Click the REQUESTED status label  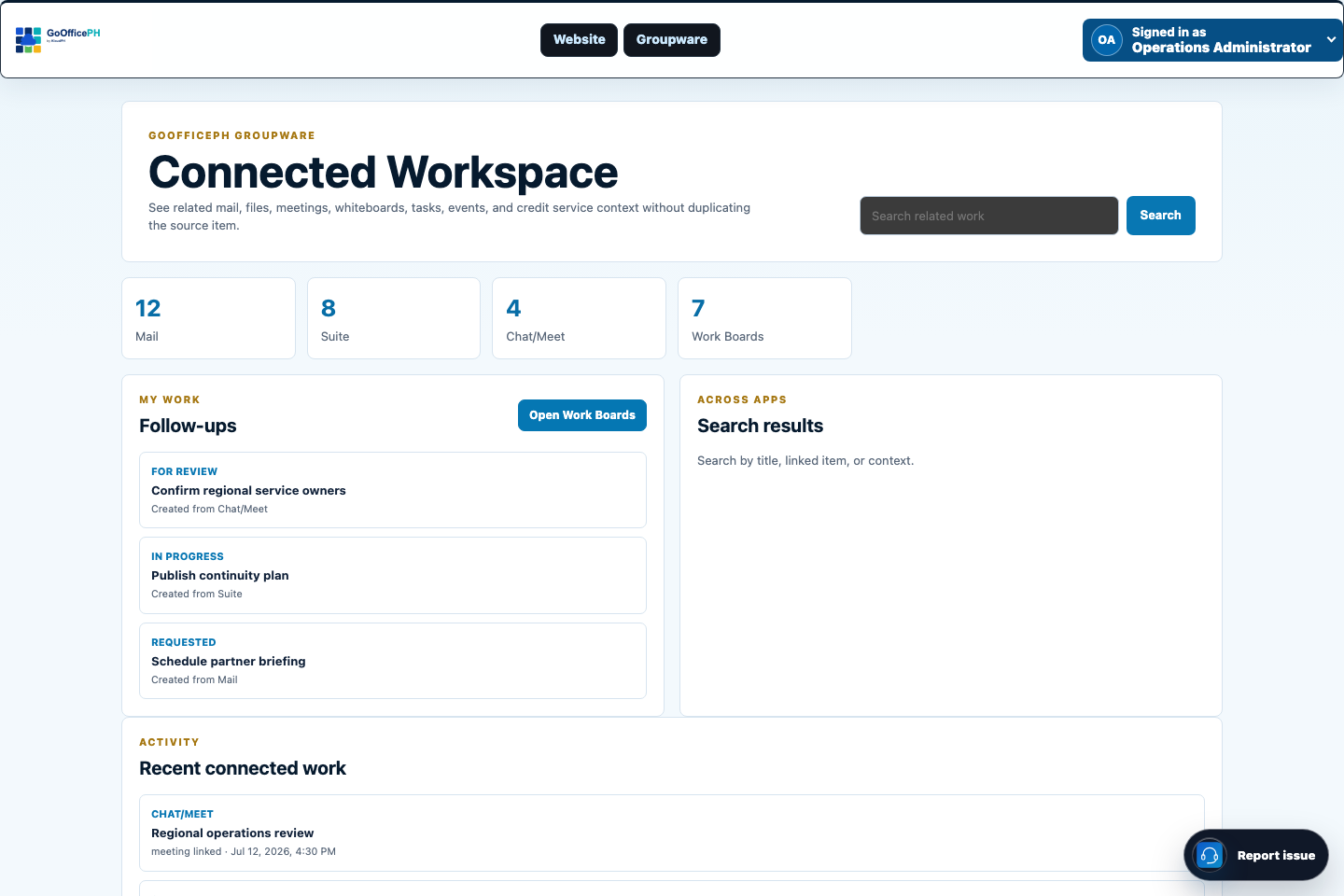pos(184,642)
